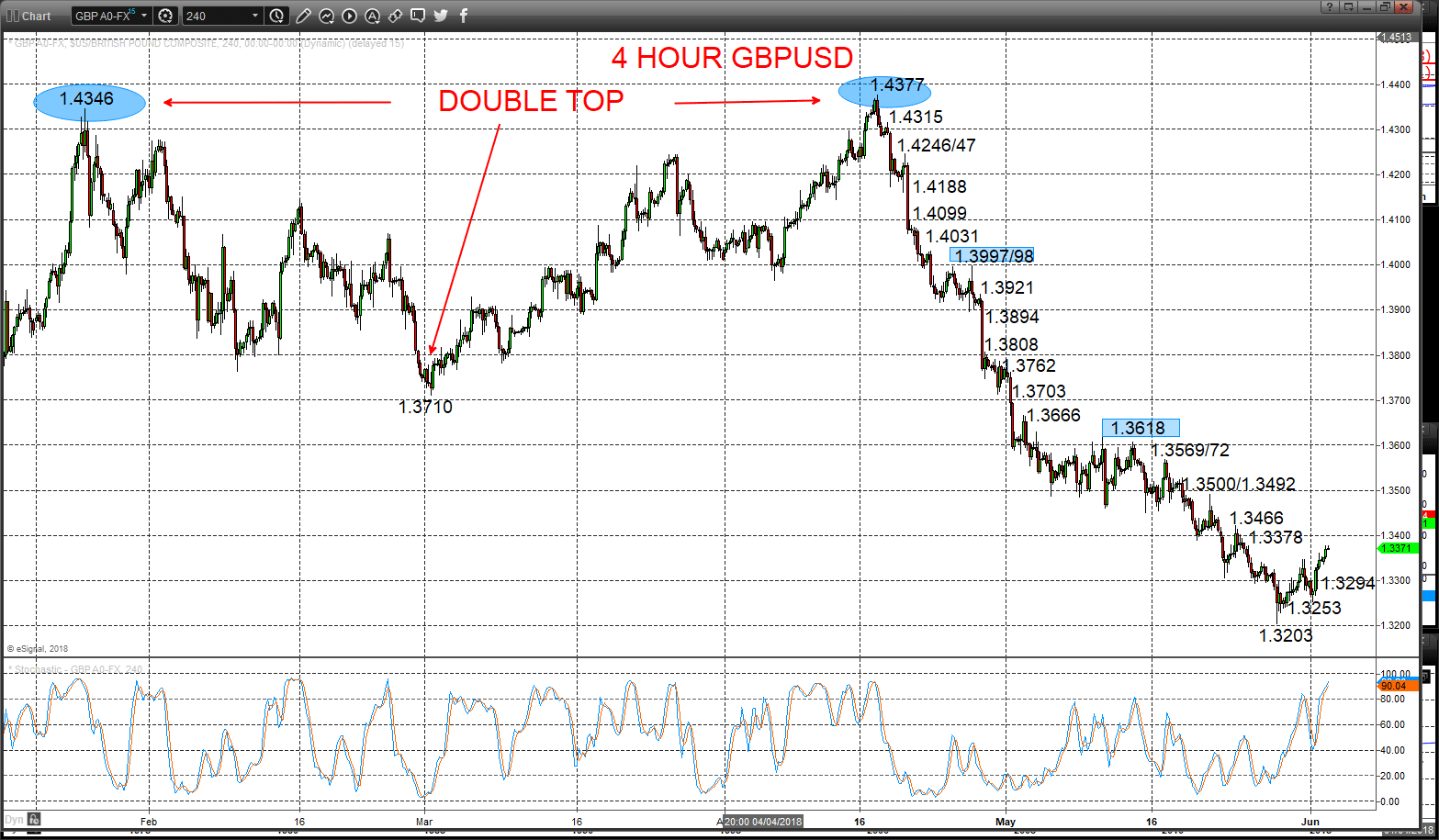
Task: Click the May date axis label
Action: point(1006,822)
